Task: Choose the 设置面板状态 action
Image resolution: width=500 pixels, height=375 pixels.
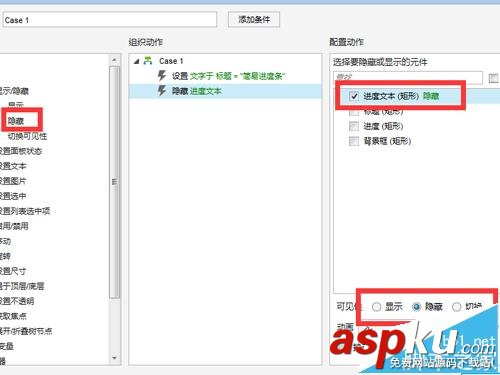Action: 21,151
